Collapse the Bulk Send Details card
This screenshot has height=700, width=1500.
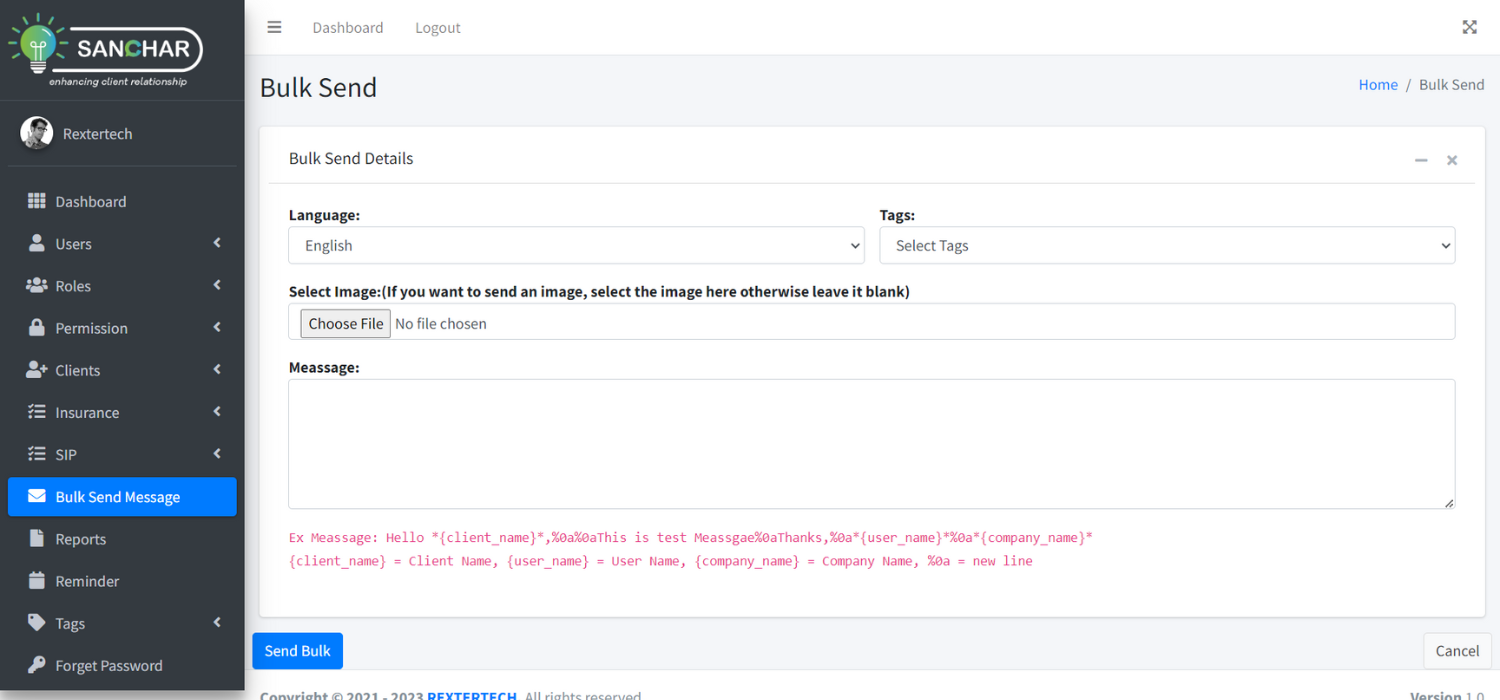(x=1420, y=160)
